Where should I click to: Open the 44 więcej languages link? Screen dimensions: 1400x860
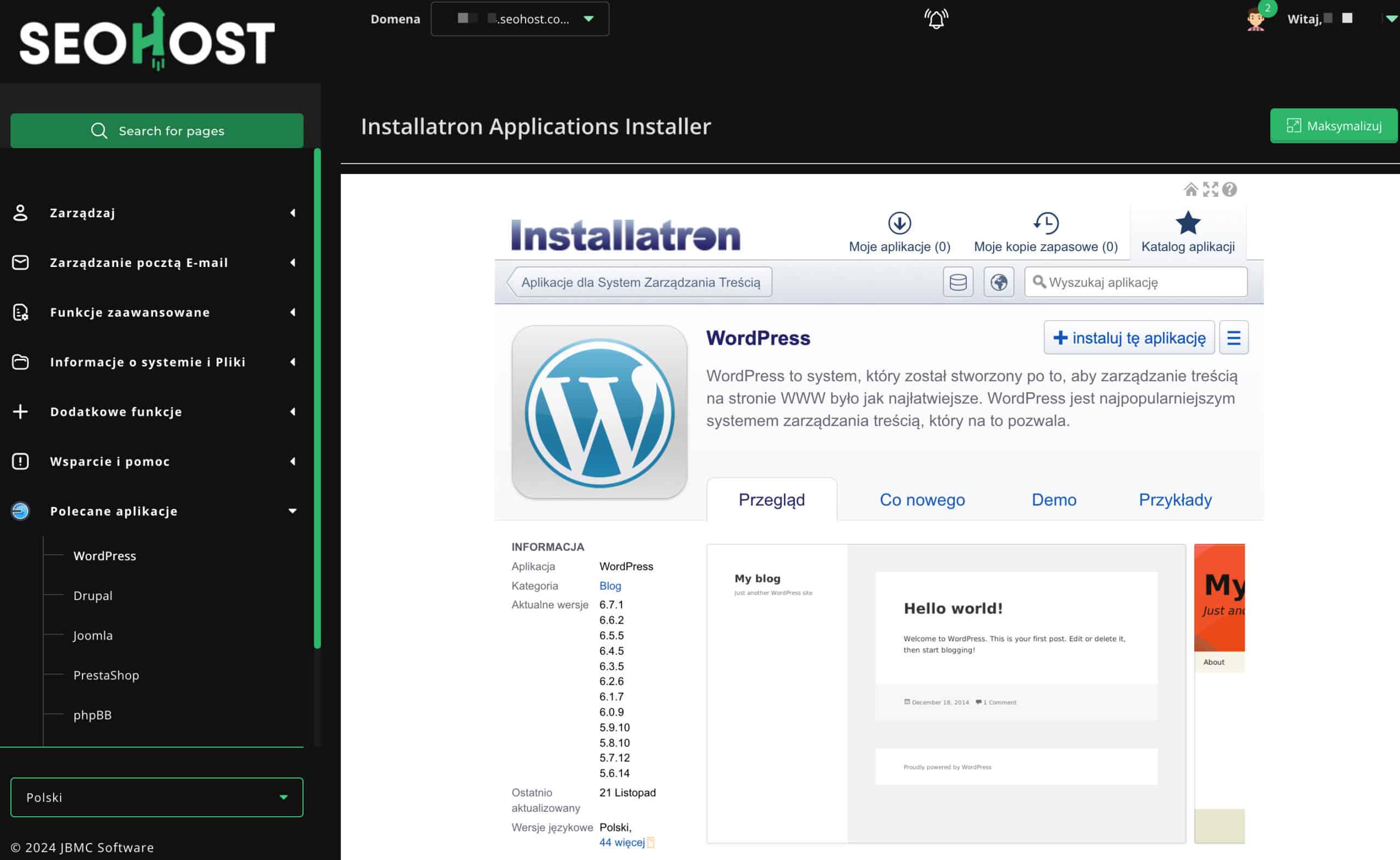pyautogui.click(x=622, y=842)
